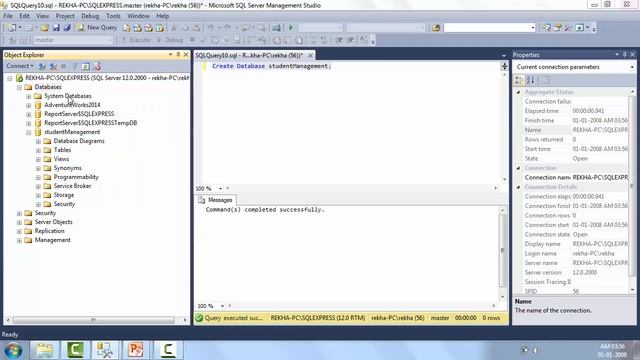Open the Window menu
The image size is (640, 360).
point(138,16)
